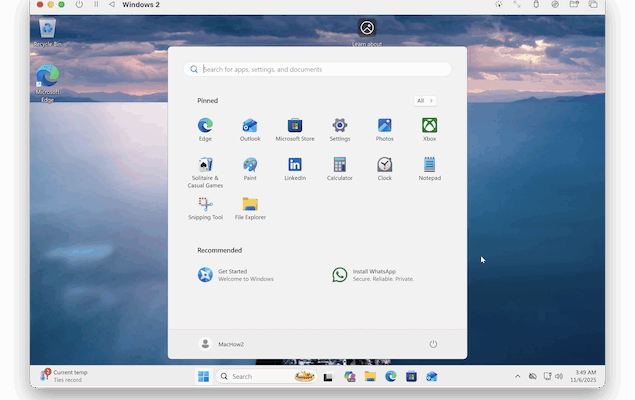Image resolution: width=635 pixels, height=400 pixels.
Task: Open Microsoft Store in Start menu
Action: 295,130
